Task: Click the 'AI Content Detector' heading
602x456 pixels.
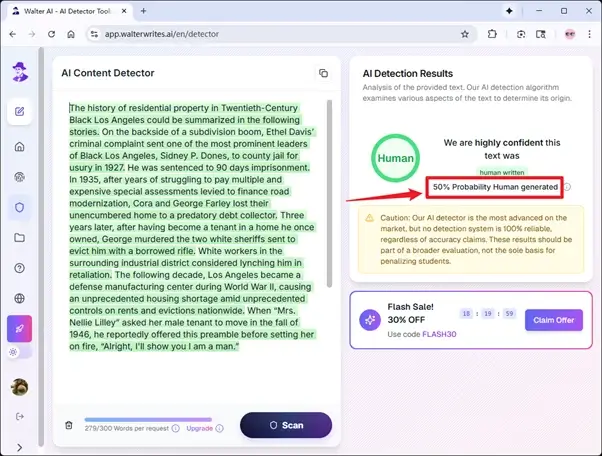Action: point(108,73)
